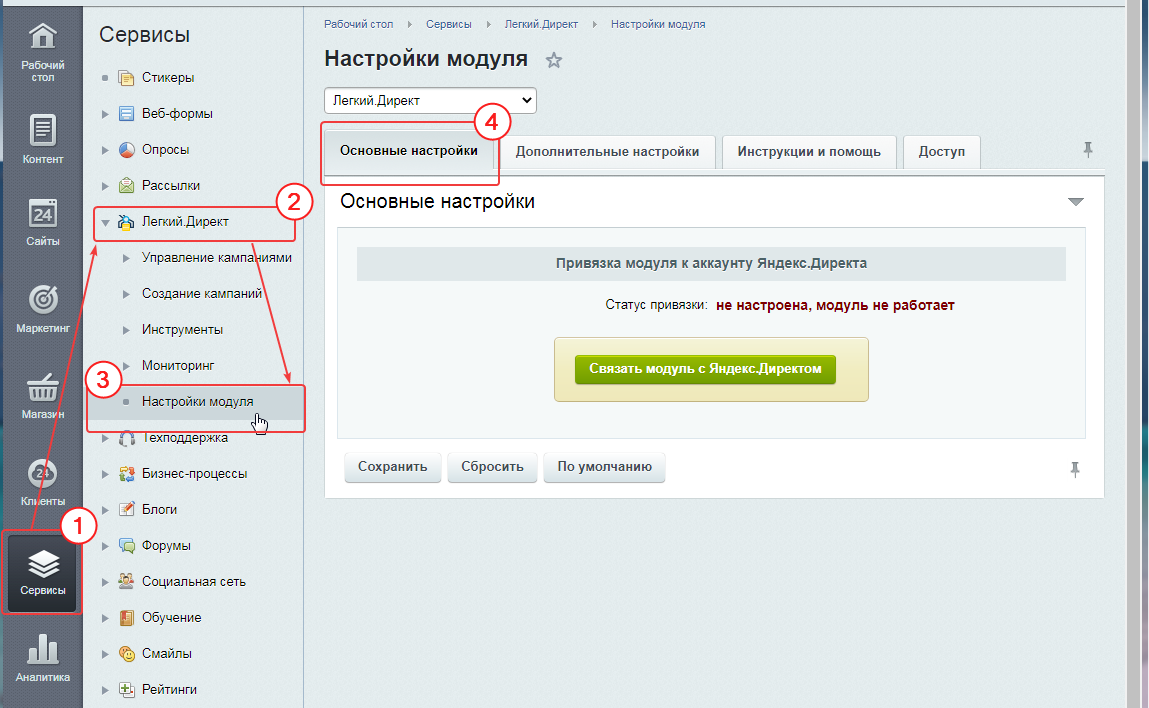Screen dimensions: 1149x708
Task: Open the Сайты sidebar section
Action: 43,222
